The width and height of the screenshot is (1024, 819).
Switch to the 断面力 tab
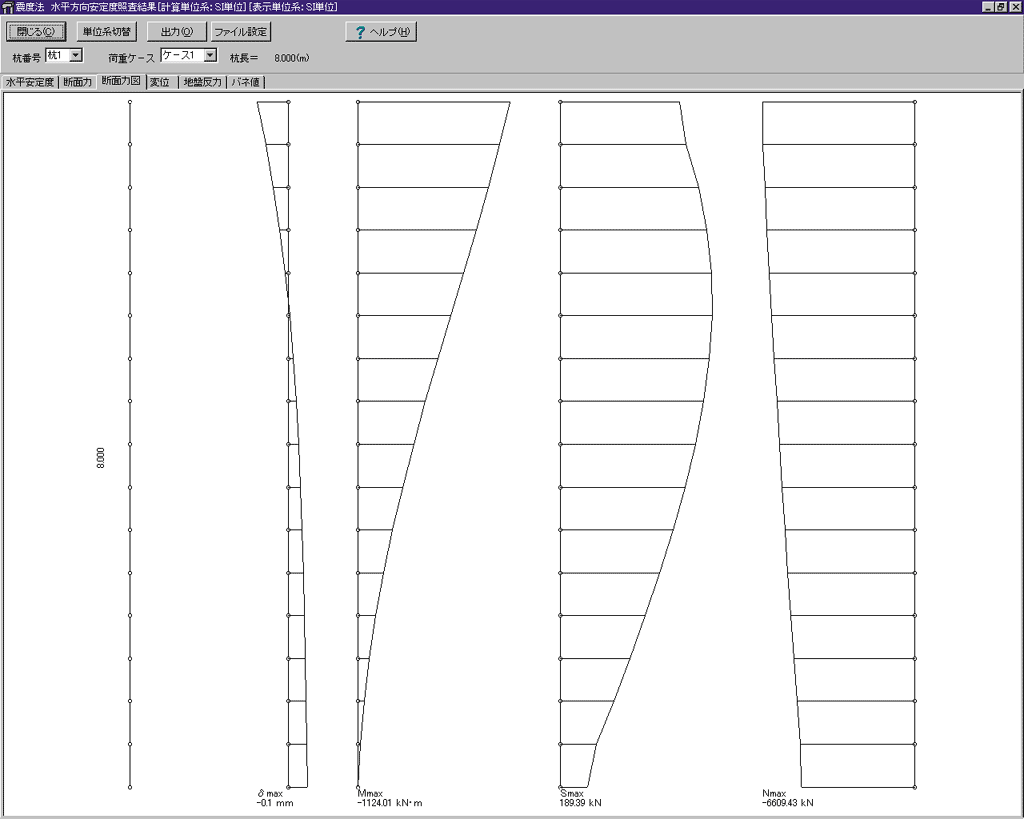click(x=77, y=83)
